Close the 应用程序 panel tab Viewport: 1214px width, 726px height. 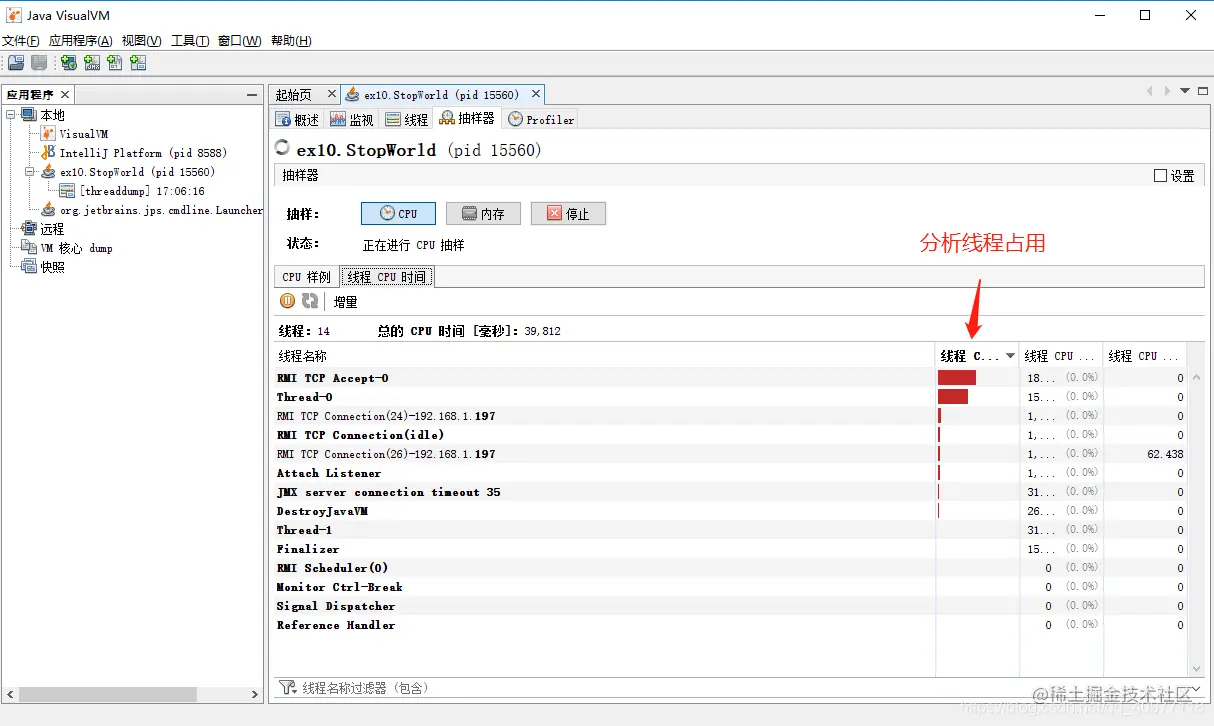[x=65, y=95]
